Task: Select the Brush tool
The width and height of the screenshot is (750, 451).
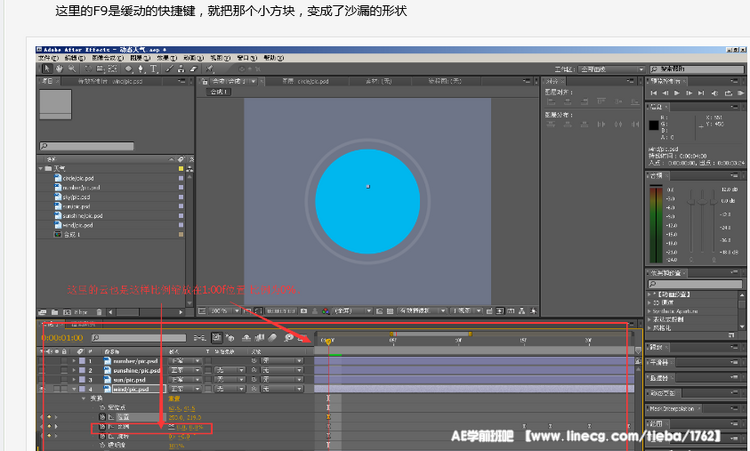Action: (x=170, y=69)
